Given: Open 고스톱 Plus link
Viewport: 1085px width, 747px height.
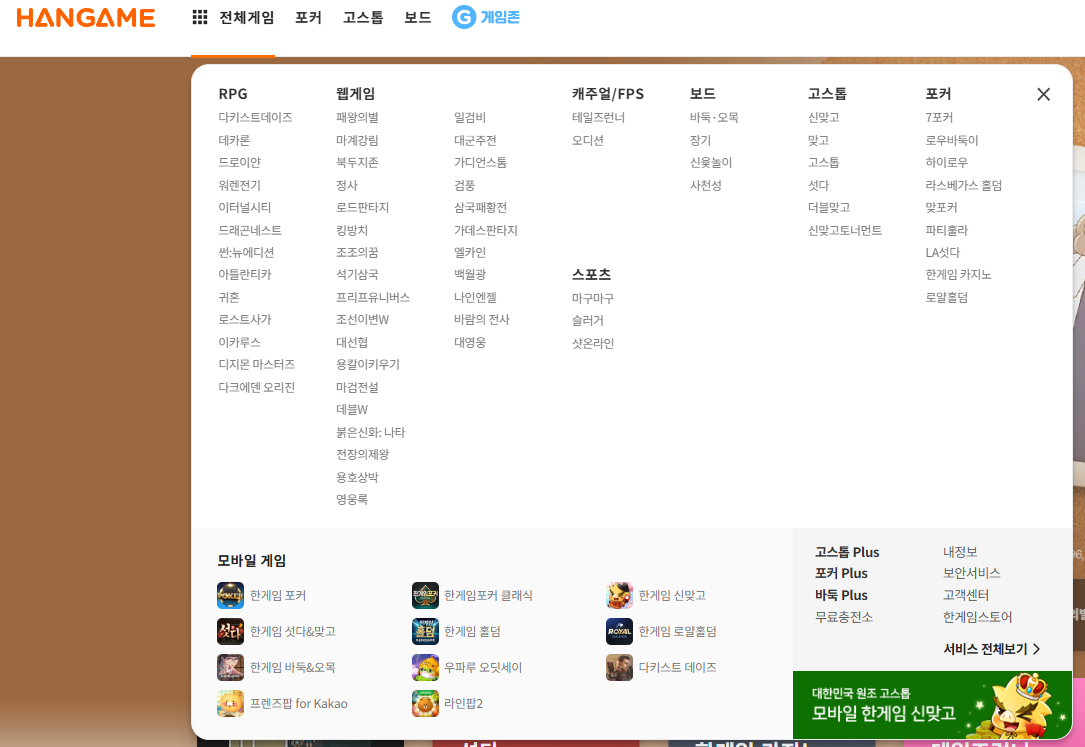Looking at the screenshot, I should (x=847, y=552).
